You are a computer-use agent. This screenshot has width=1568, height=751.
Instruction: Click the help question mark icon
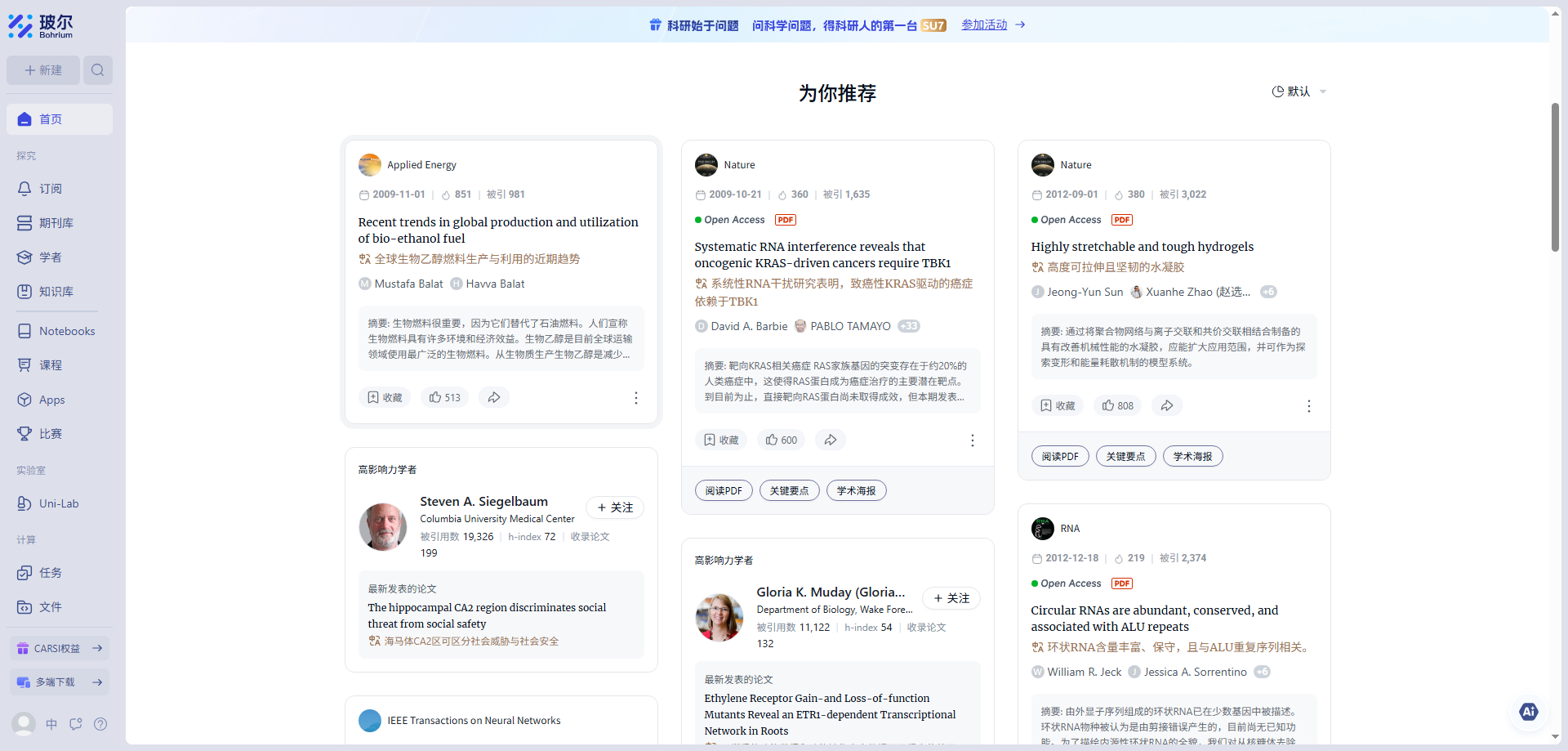tap(100, 724)
